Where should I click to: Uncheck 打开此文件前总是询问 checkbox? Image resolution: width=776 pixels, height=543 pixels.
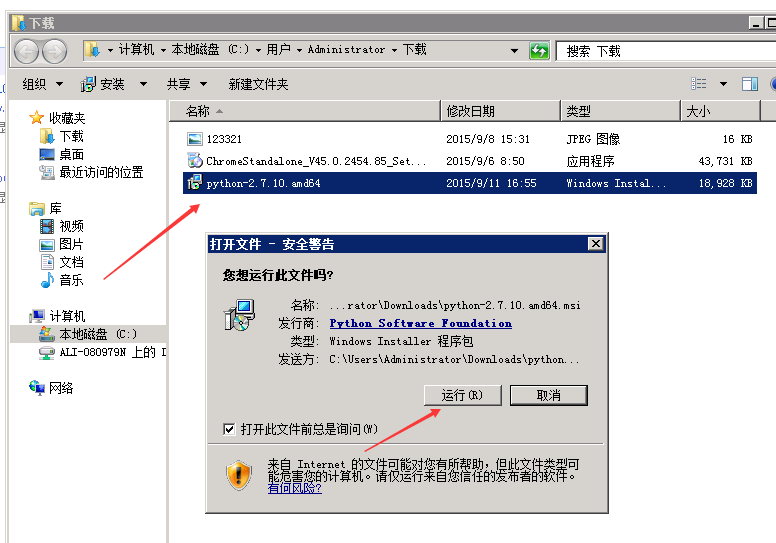[x=230, y=429]
